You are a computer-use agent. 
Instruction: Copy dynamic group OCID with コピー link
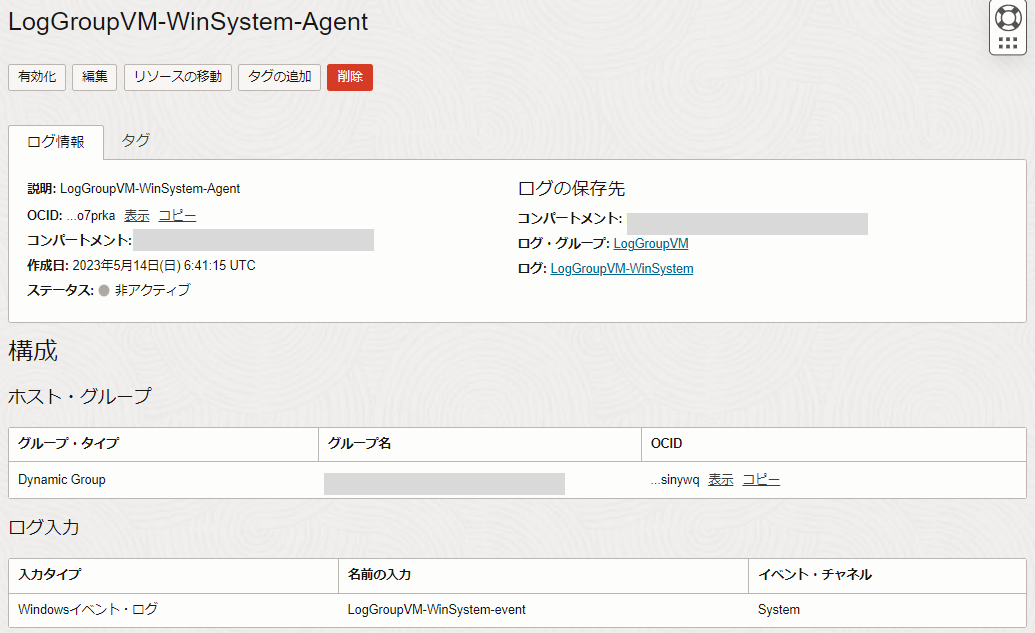pos(761,479)
